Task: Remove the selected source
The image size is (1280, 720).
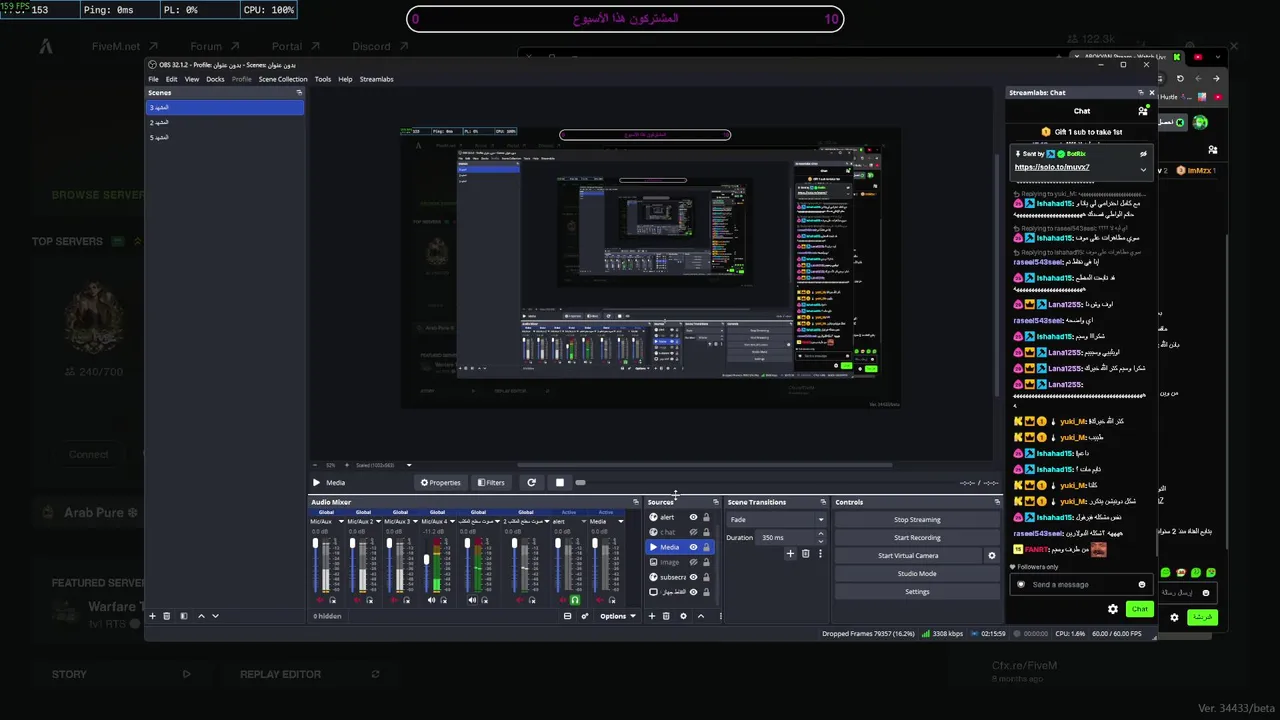Action: click(x=666, y=616)
